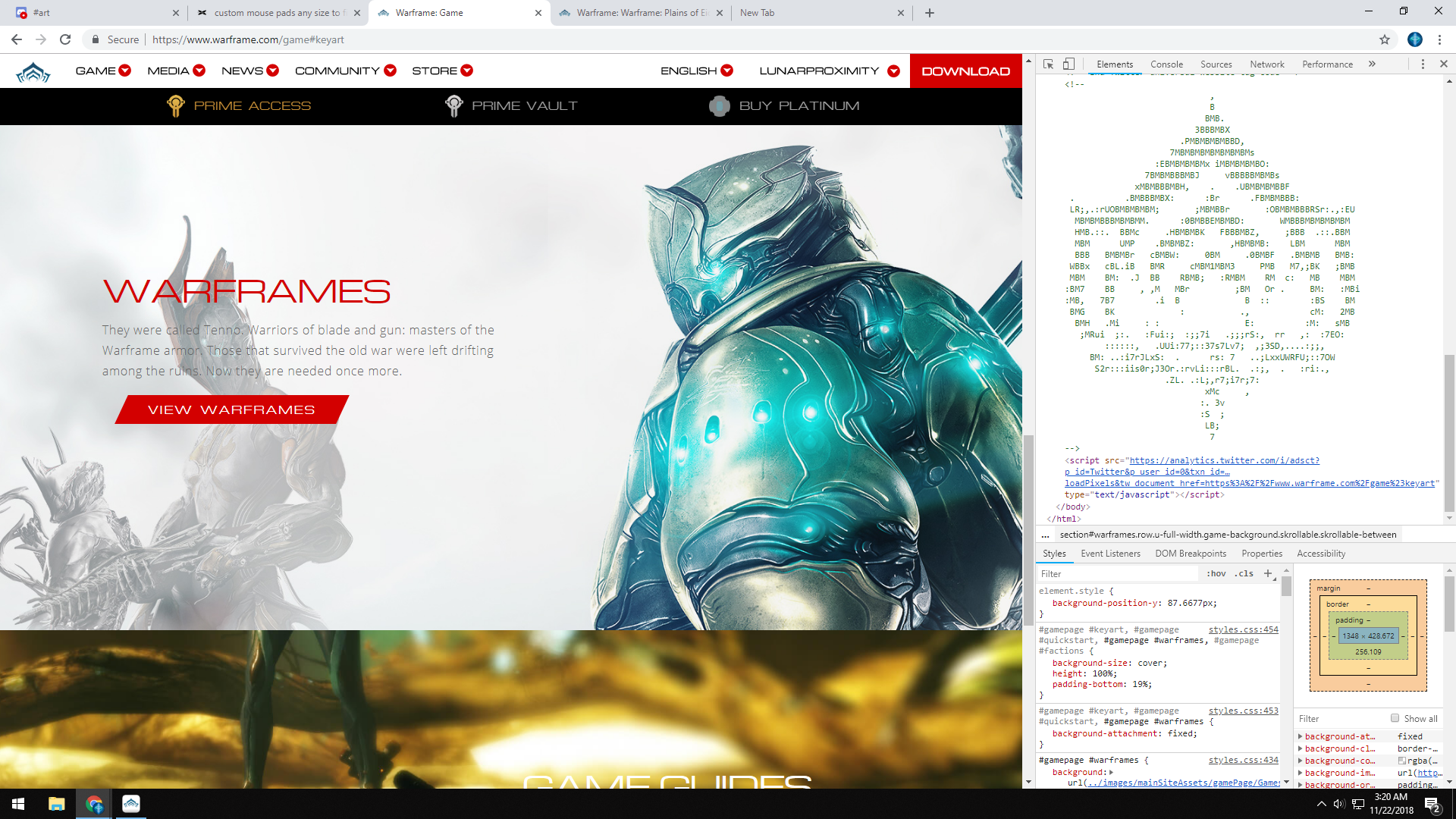Toggle the .cls class editor

click(1244, 573)
